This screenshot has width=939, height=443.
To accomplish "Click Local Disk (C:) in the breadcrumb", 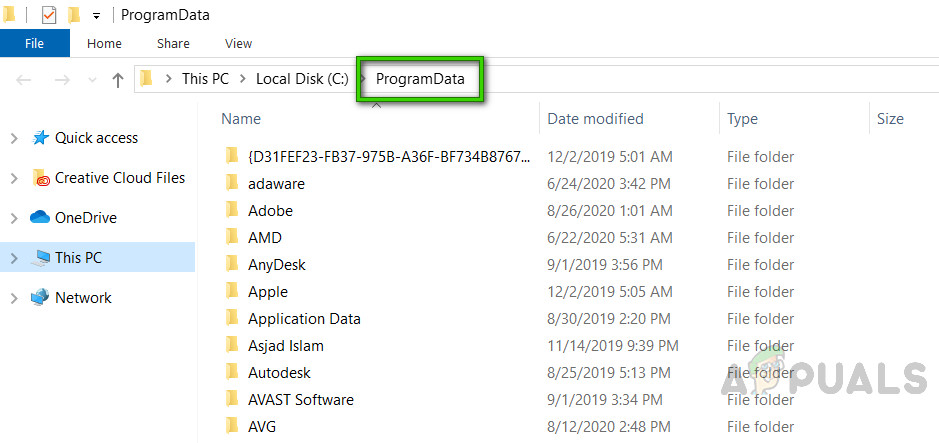I will 302,79.
